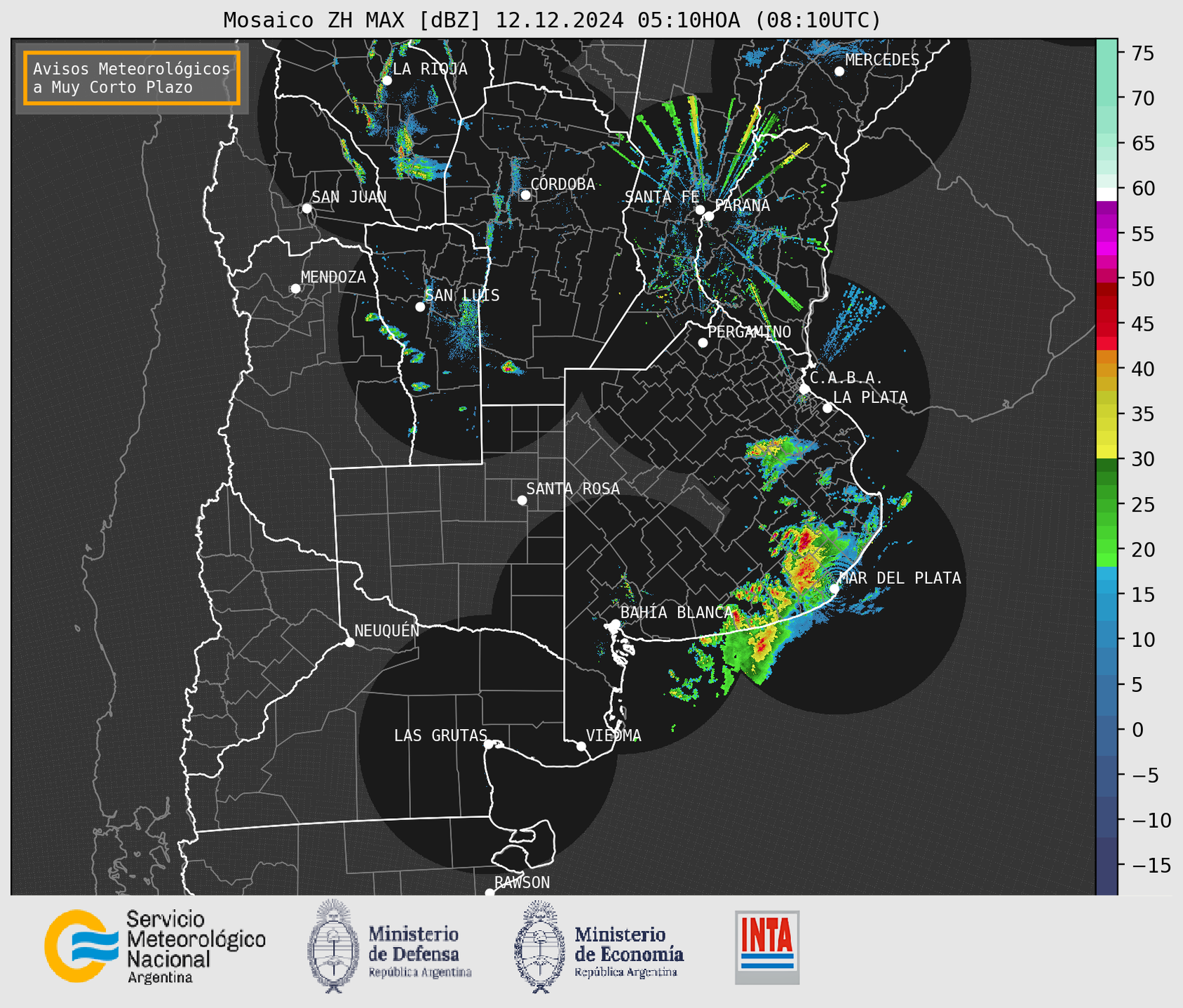
Task: Click the Ministerio de Economía text
Action: [629, 952]
